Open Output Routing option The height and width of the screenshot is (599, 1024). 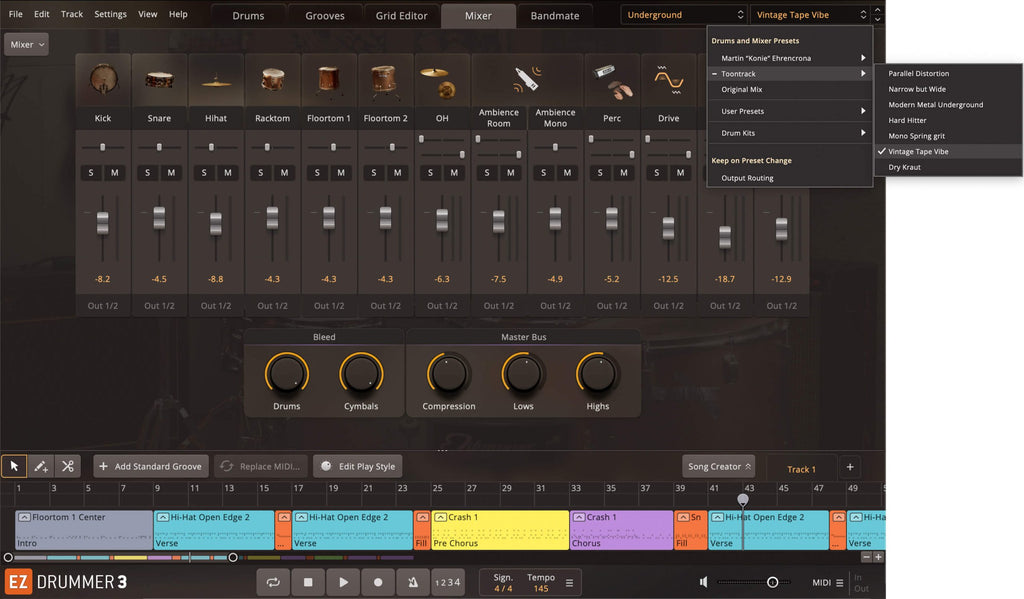(790, 178)
